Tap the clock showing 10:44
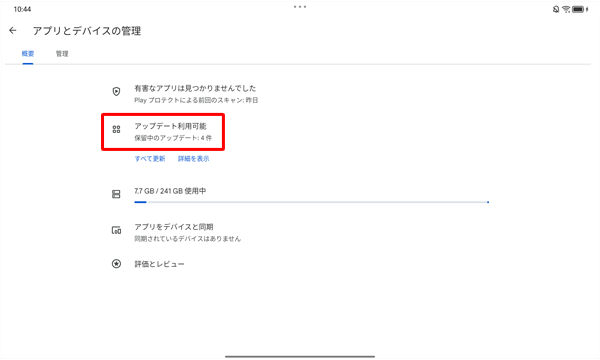Viewport: 600px width, 360px height. click(22, 9)
